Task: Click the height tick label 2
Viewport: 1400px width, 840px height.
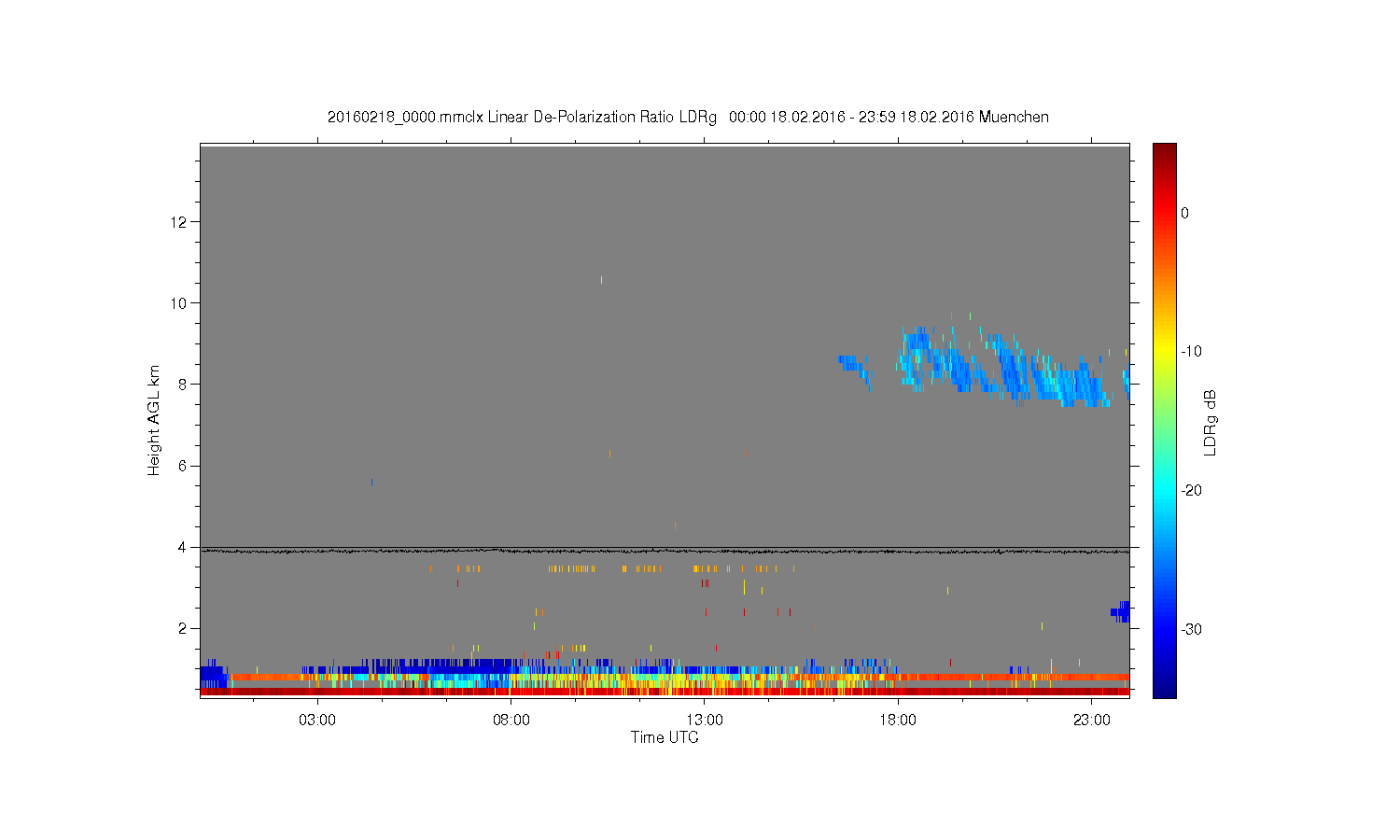Action: (184, 628)
